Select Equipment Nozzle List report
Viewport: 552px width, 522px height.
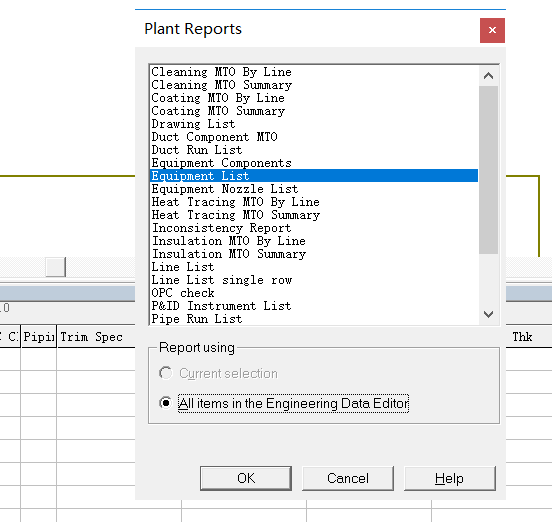click(x=314, y=189)
